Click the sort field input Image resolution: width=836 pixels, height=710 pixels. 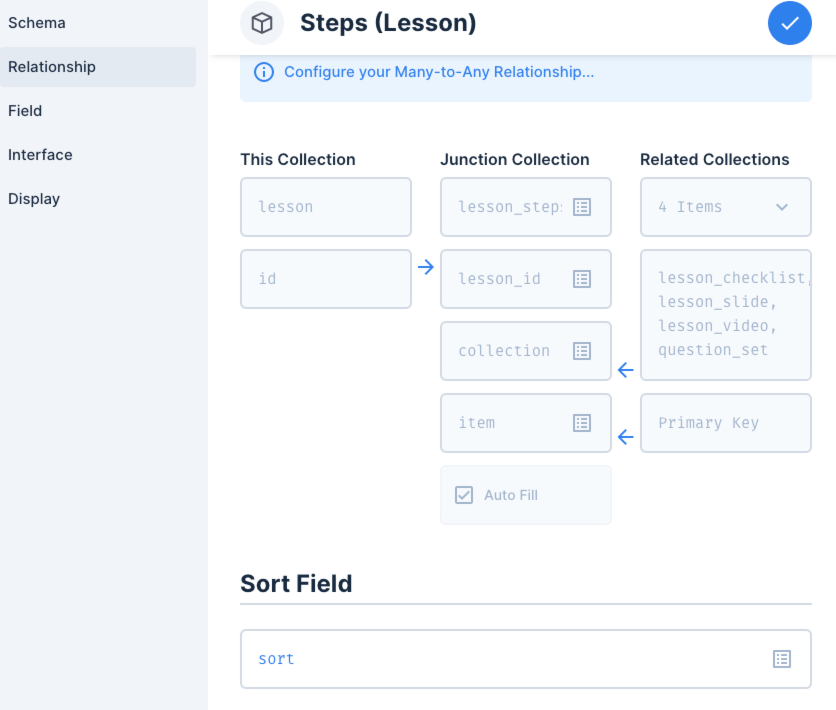coord(526,659)
